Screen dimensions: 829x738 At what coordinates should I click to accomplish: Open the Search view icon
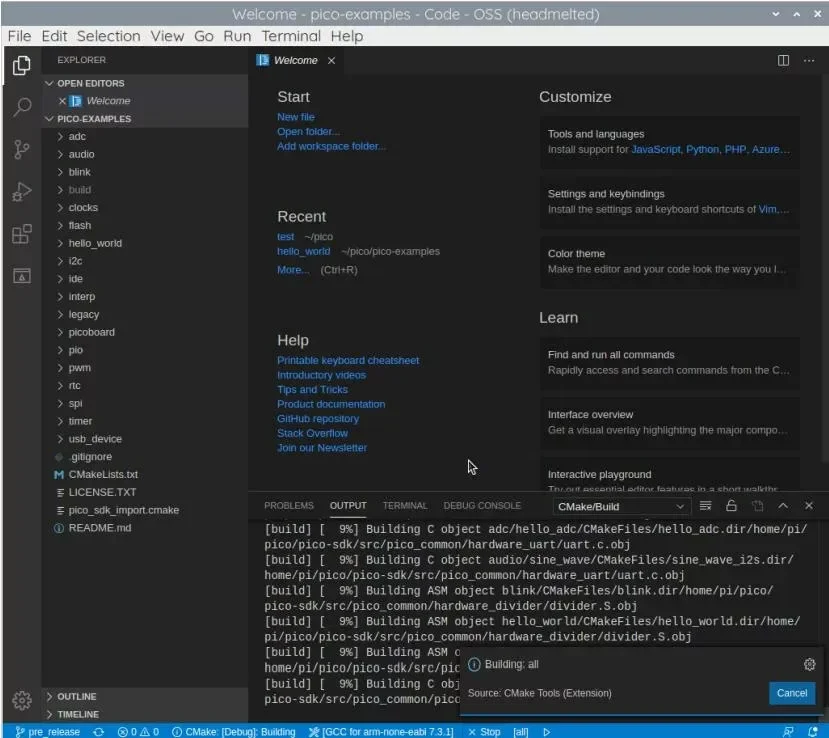coord(22,107)
